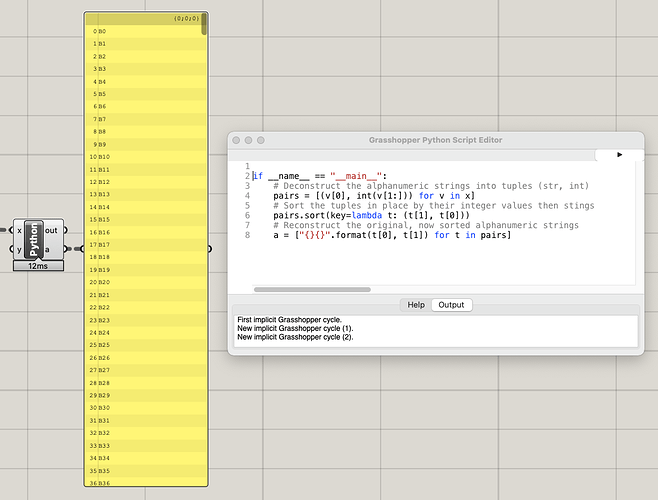Viewport: 658px width, 500px height.
Task: Run the Python script with play button
Action: coord(619,155)
